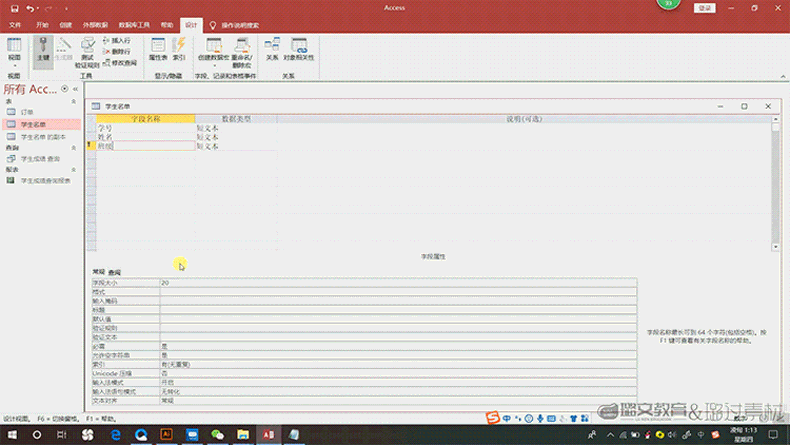Switch to the Home (开始) ribbon tab
Image resolution: width=790 pixels, height=445 pixels.
pyautogui.click(x=42, y=25)
